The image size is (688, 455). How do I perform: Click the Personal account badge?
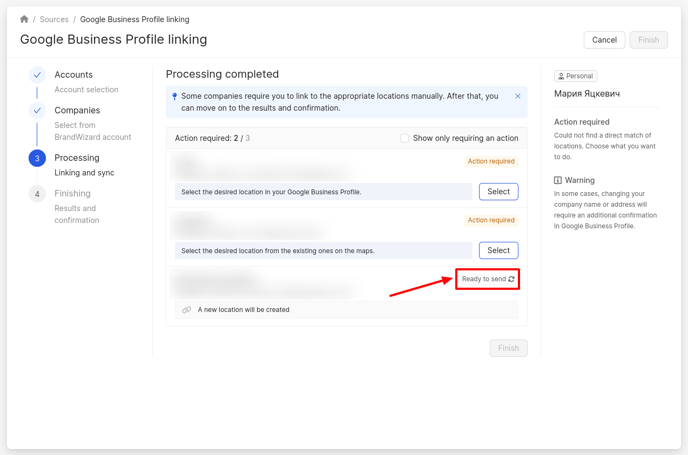[x=575, y=76]
